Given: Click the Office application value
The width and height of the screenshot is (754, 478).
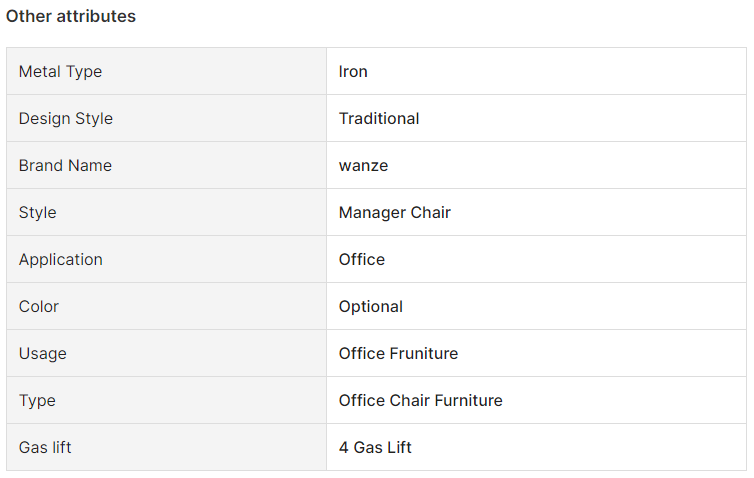Looking at the screenshot, I should 362,260.
